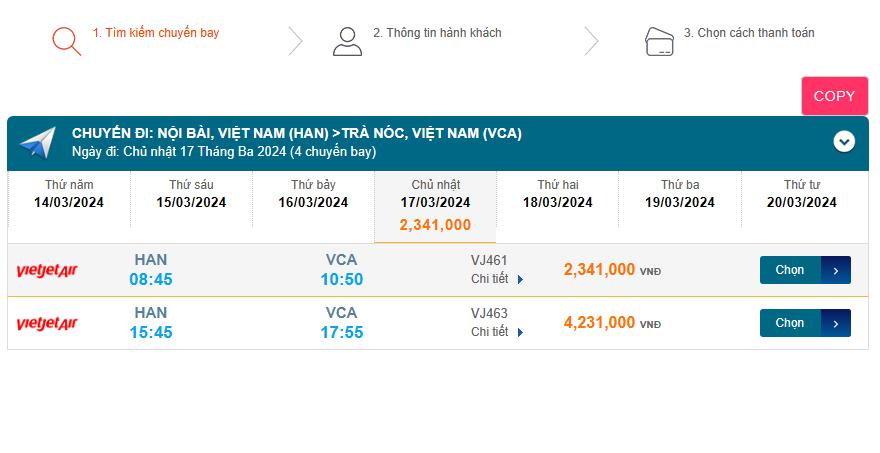
Task: Collapse the departure flight panel chevron
Action: pyautogui.click(x=844, y=142)
